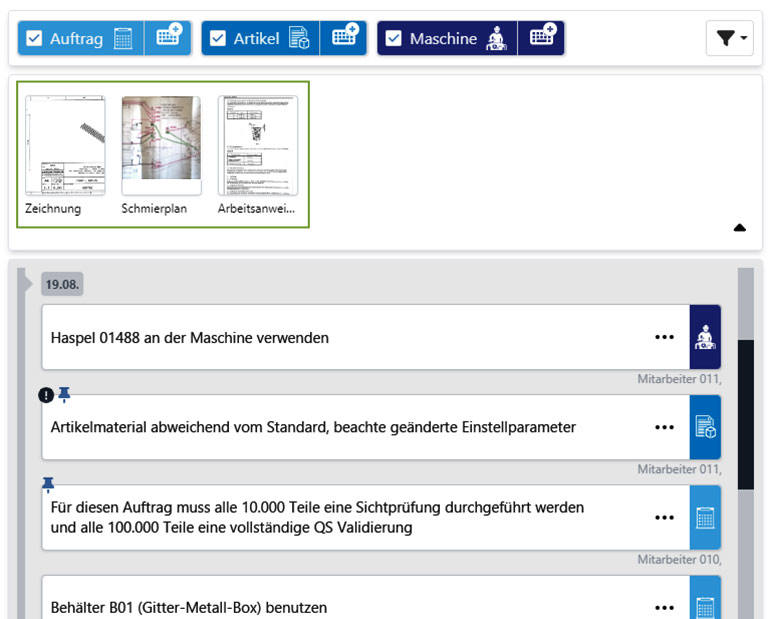774x619 pixels.
Task: Click the Maschine filter label
Action: tap(443, 39)
